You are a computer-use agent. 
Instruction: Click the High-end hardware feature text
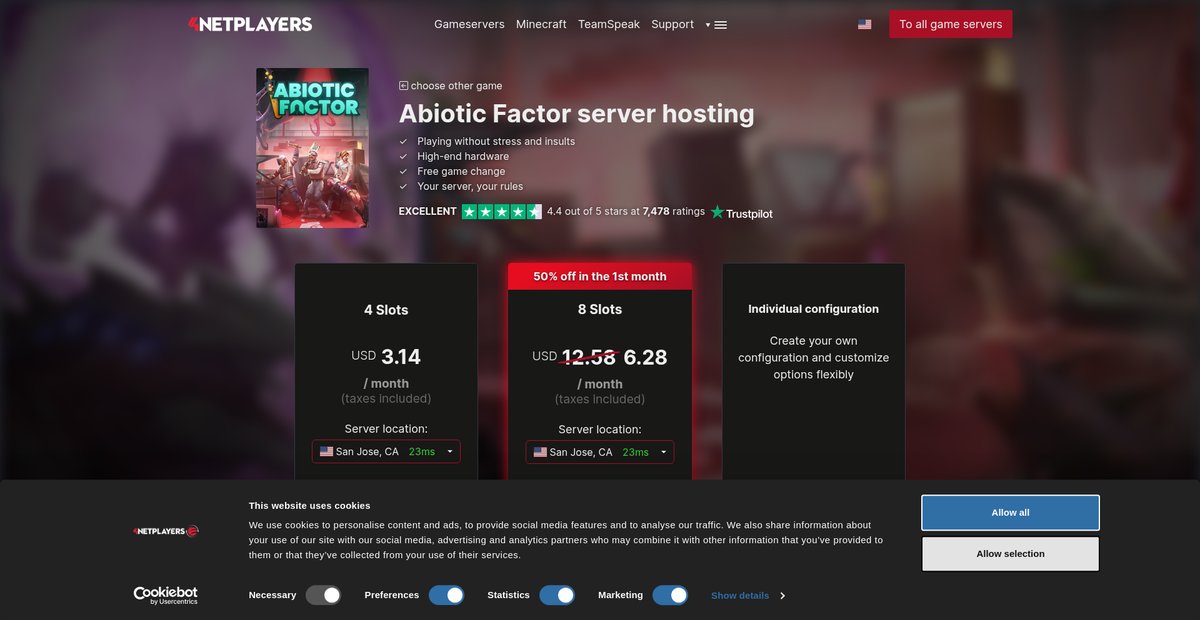click(463, 156)
